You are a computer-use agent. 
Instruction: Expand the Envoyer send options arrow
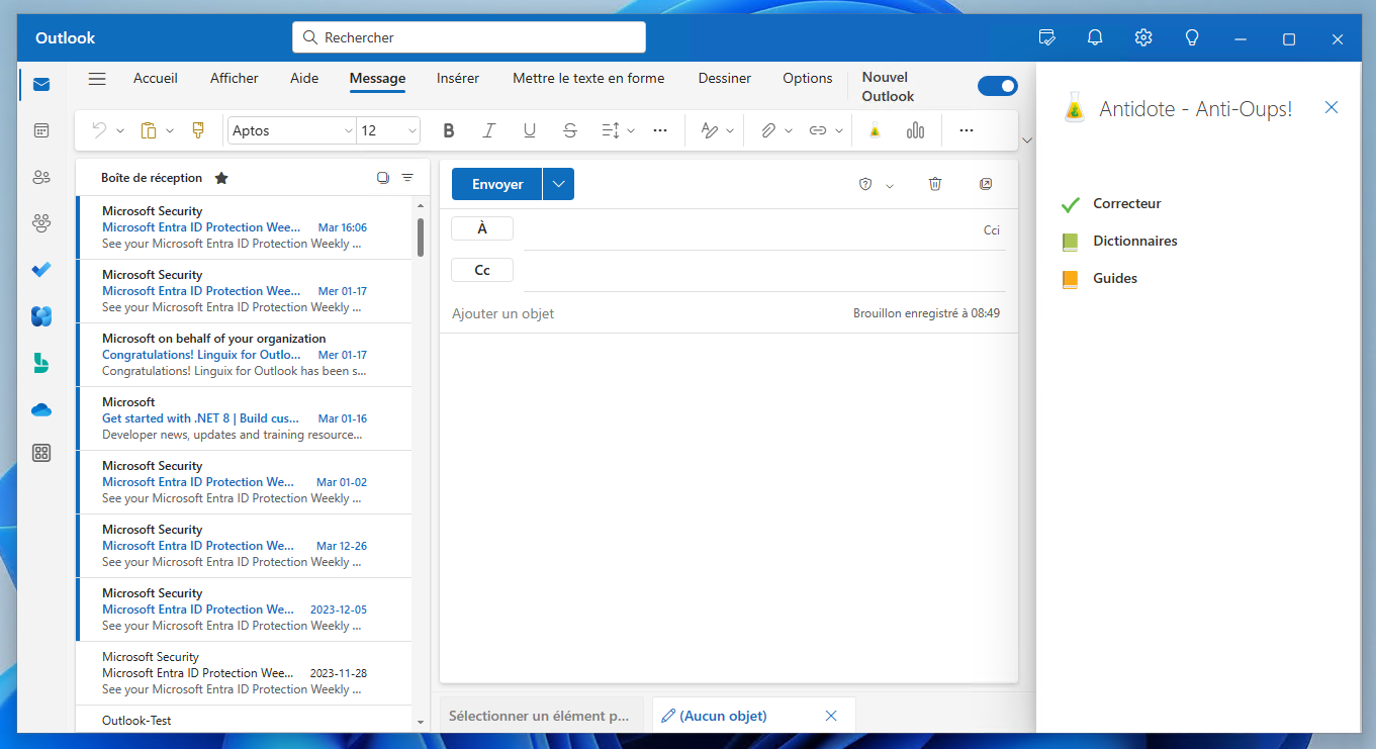(558, 184)
